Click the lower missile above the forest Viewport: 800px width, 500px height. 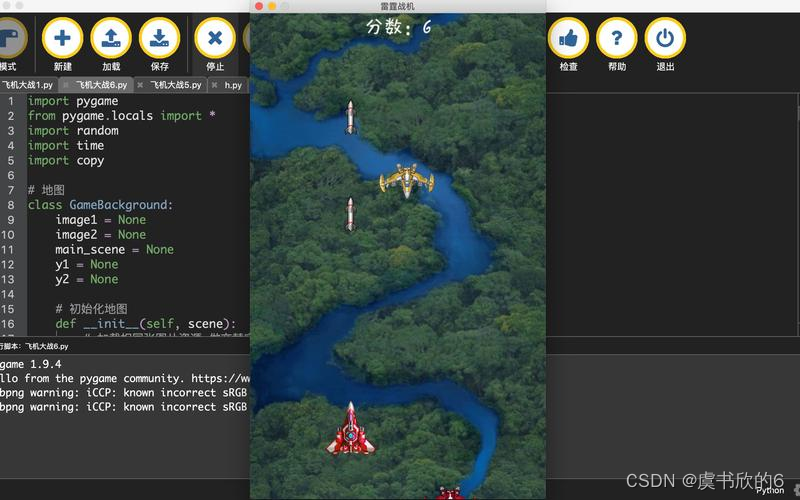tap(350, 215)
